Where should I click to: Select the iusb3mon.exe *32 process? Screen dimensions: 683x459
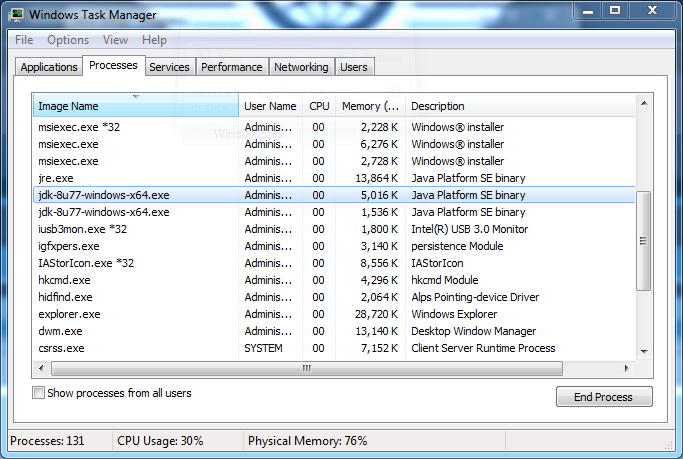pos(334,229)
